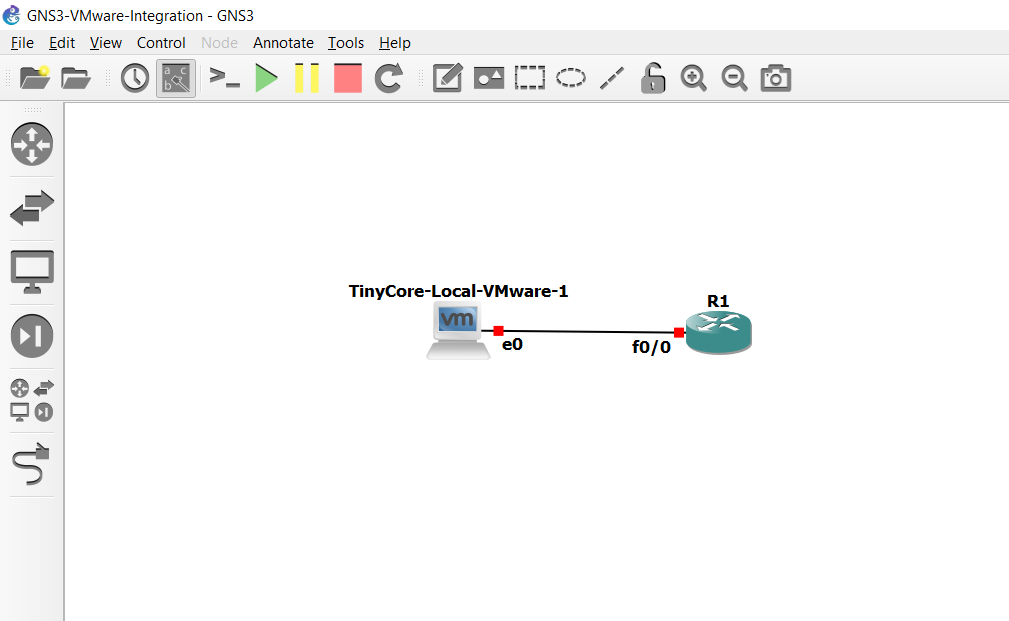Browse switches in the device sidebar
Image resolution: width=1009 pixels, height=621 pixels.
point(32,208)
